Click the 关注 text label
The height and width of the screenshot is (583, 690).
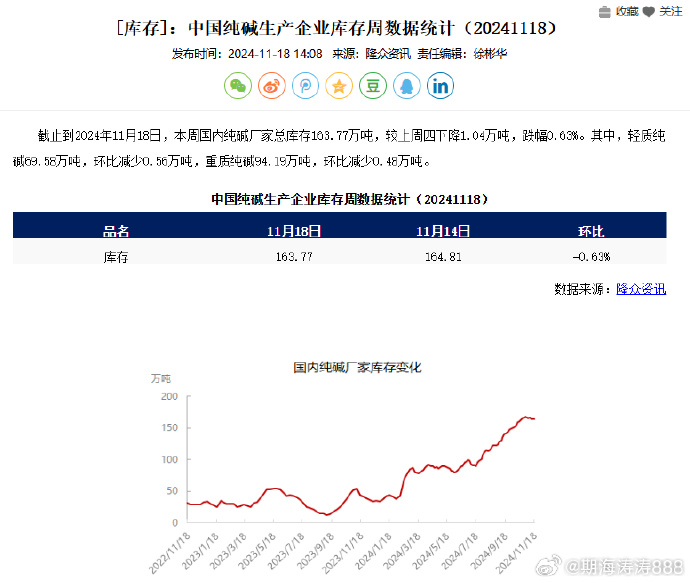tap(670, 11)
